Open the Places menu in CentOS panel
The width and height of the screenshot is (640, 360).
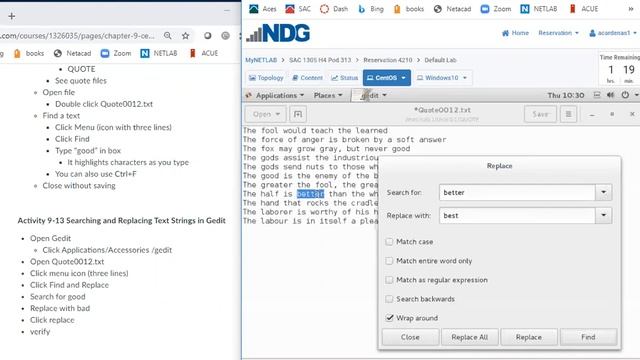click(x=328, y=96)
